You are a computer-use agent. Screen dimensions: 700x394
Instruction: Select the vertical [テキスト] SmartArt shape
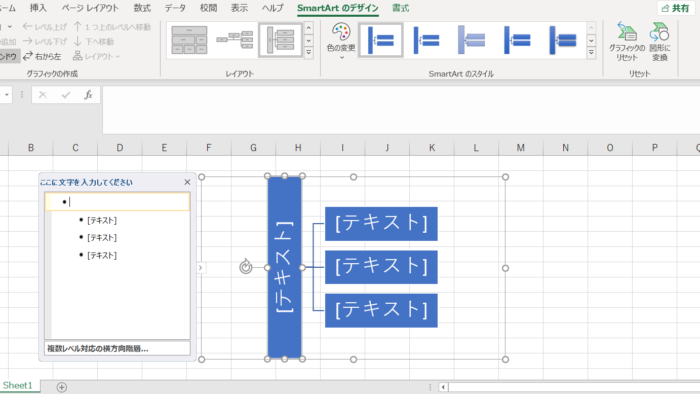pos(285,268)
